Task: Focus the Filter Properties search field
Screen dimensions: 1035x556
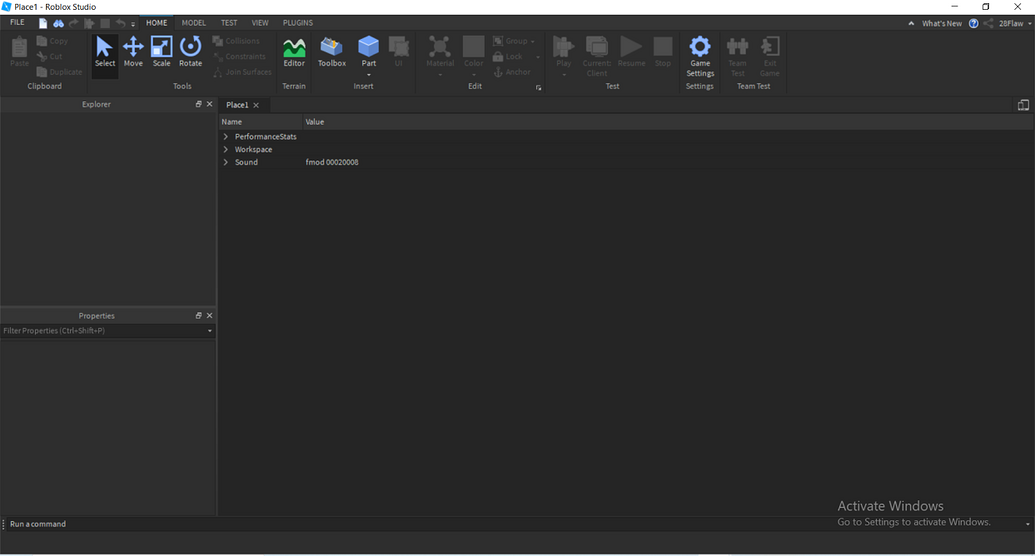Action: (x=103, y=330)
